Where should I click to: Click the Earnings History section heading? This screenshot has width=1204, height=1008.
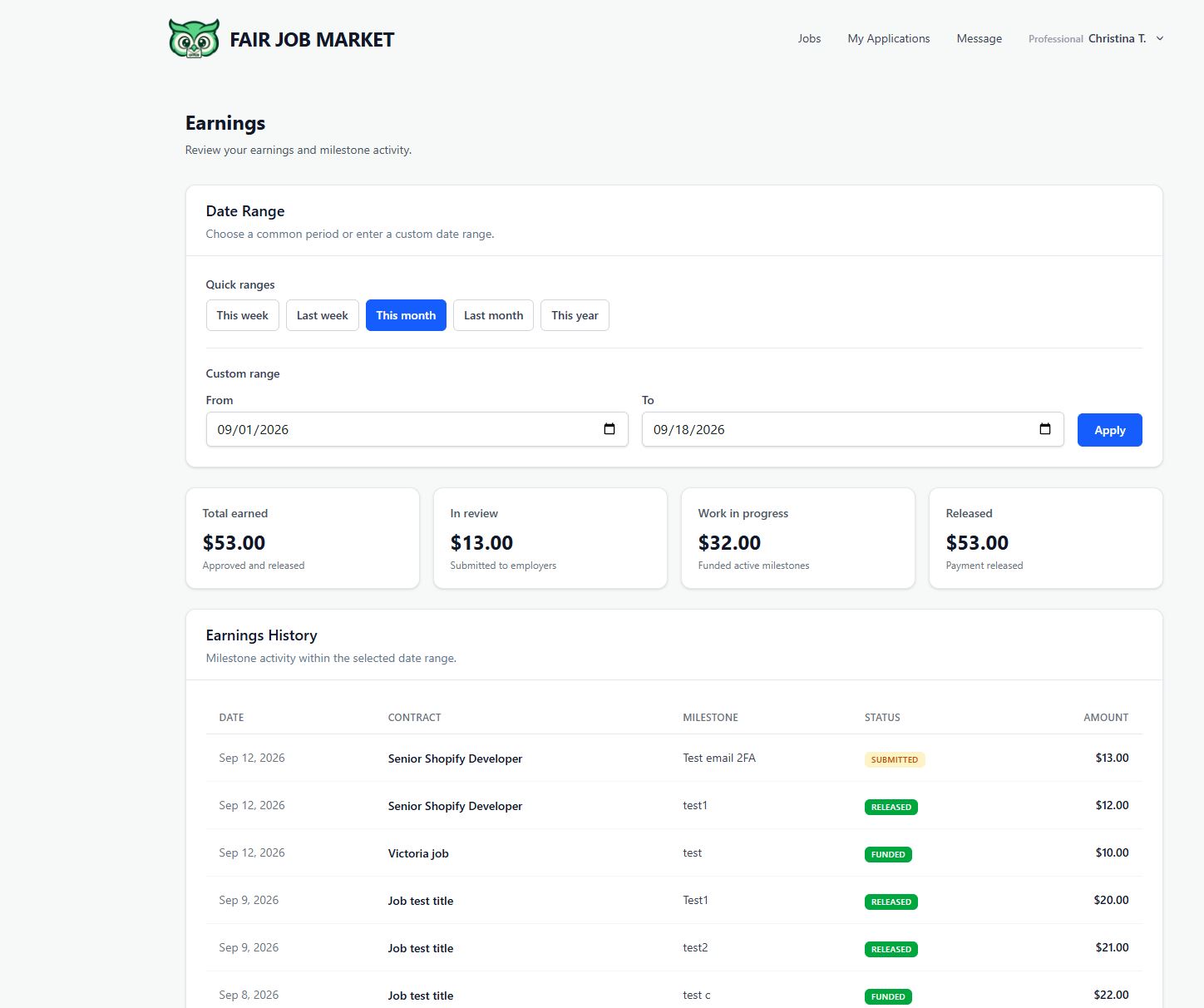[x=262, y=635]
